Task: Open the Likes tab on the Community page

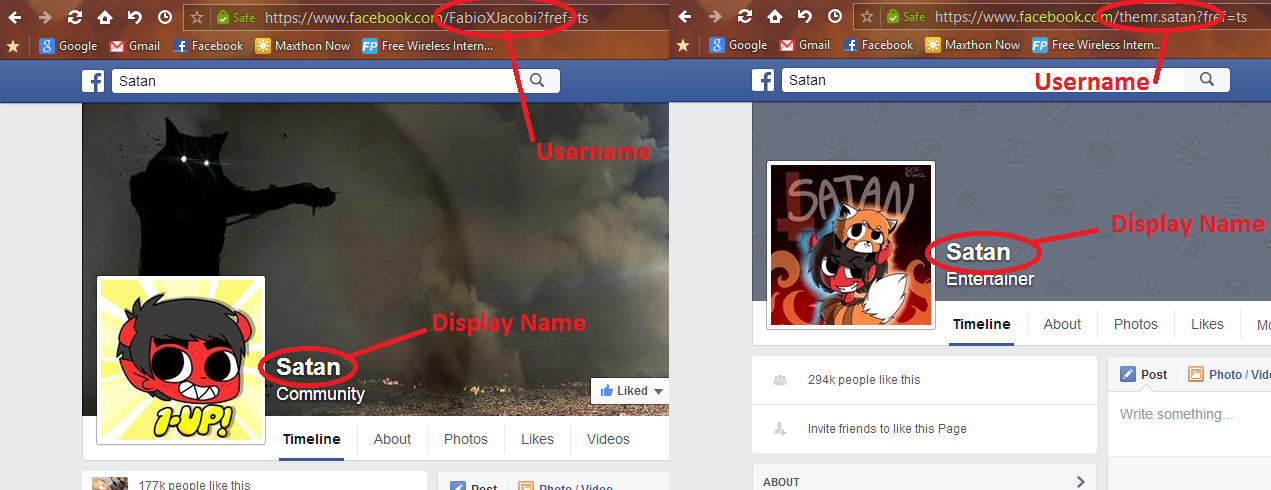Action: 537,439
